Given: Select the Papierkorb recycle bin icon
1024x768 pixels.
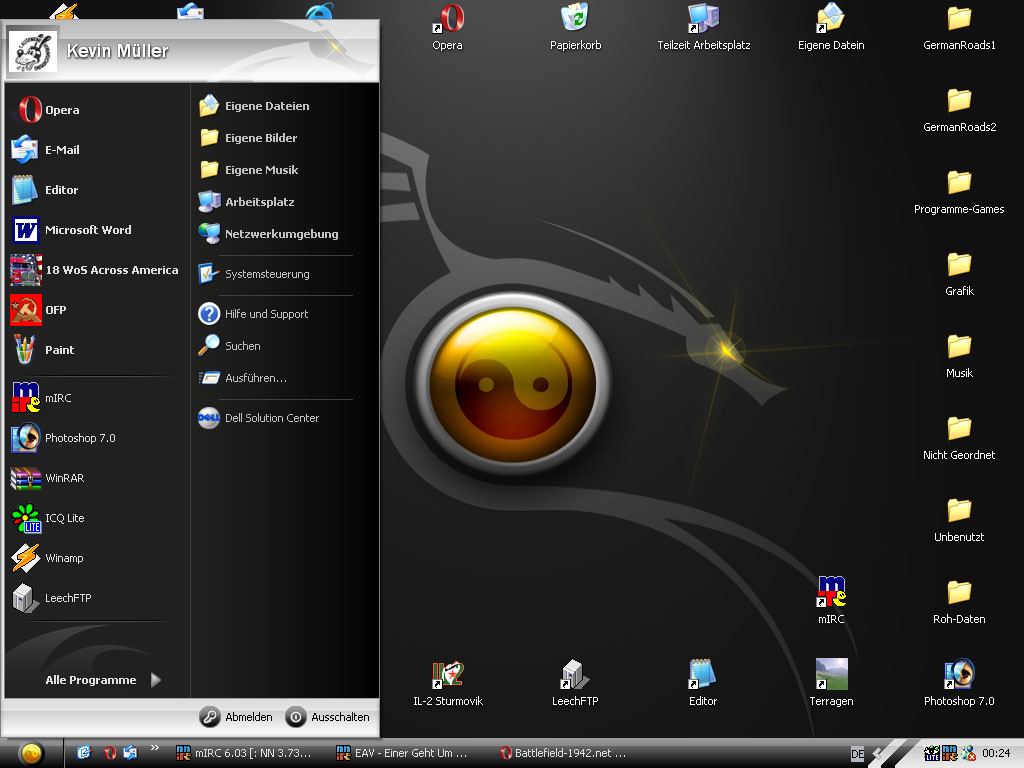Looking at the screenshot, I should (x=575, y=28).
